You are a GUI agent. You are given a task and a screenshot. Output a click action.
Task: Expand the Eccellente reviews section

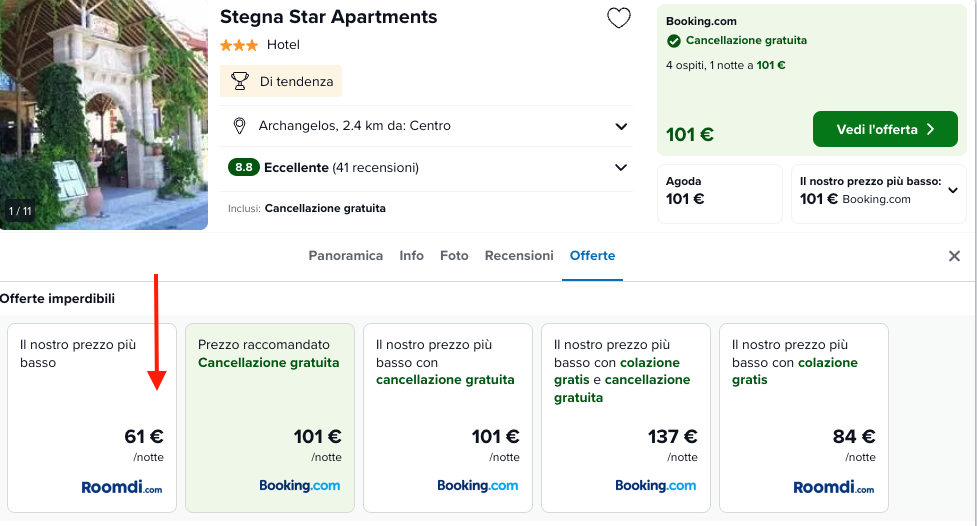(x=621, y=168)
